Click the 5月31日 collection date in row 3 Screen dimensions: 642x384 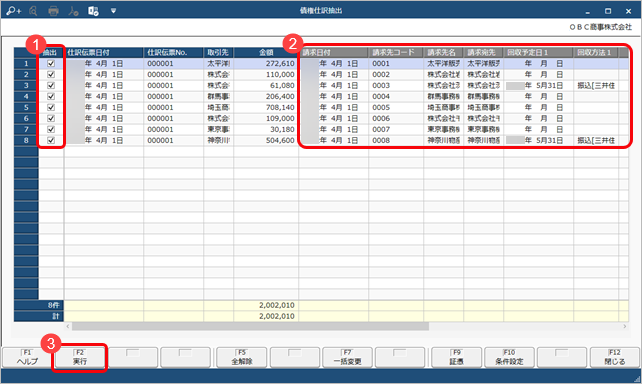(538, 86)
